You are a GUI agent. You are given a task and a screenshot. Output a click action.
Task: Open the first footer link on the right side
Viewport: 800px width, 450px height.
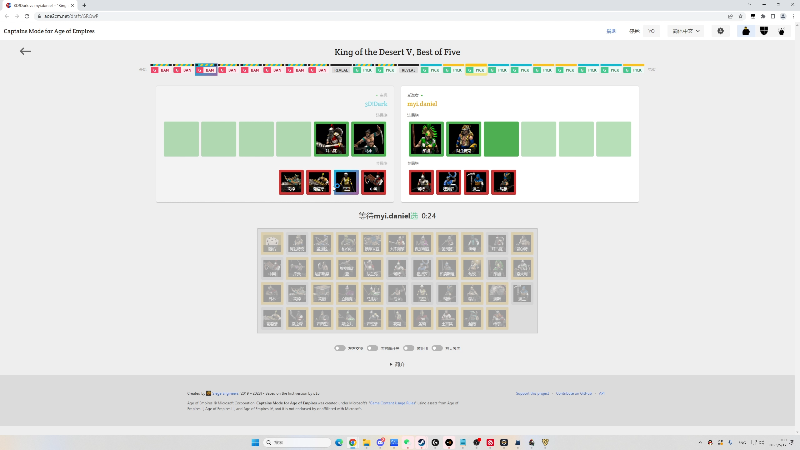point(532,393)
